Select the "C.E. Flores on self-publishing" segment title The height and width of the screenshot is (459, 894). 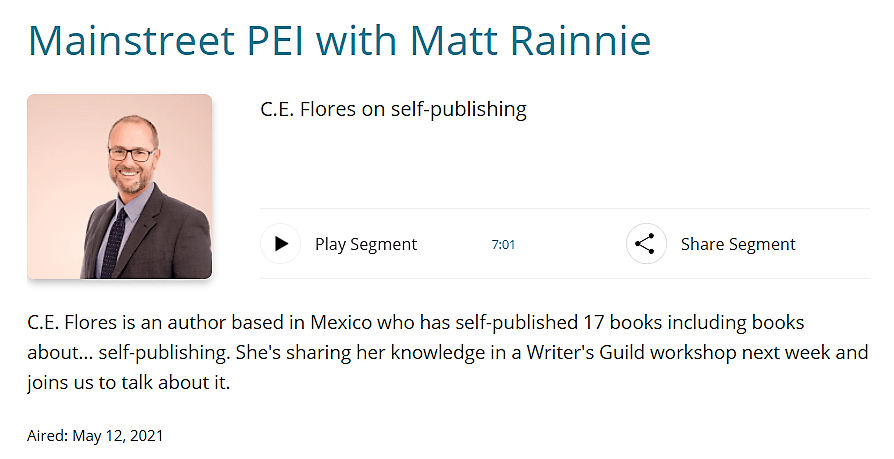[393, 109]
